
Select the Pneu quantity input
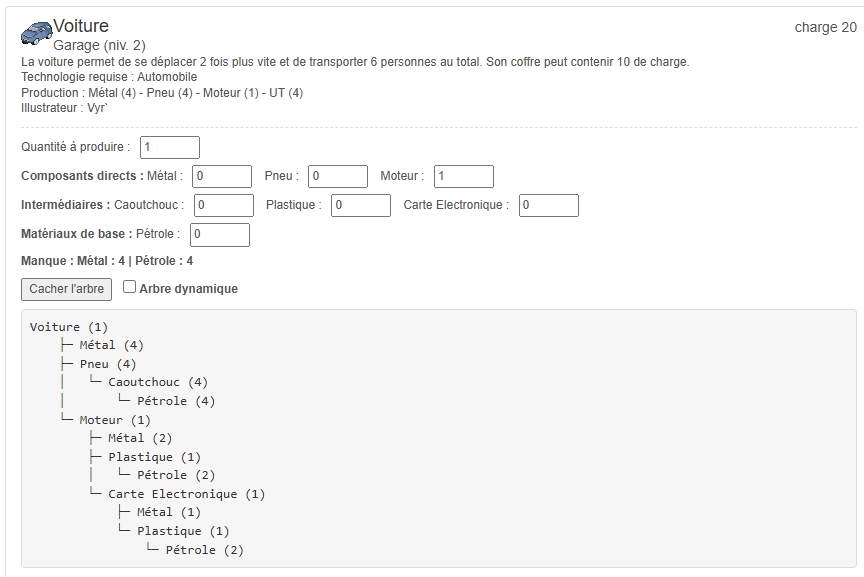point(337,176)
